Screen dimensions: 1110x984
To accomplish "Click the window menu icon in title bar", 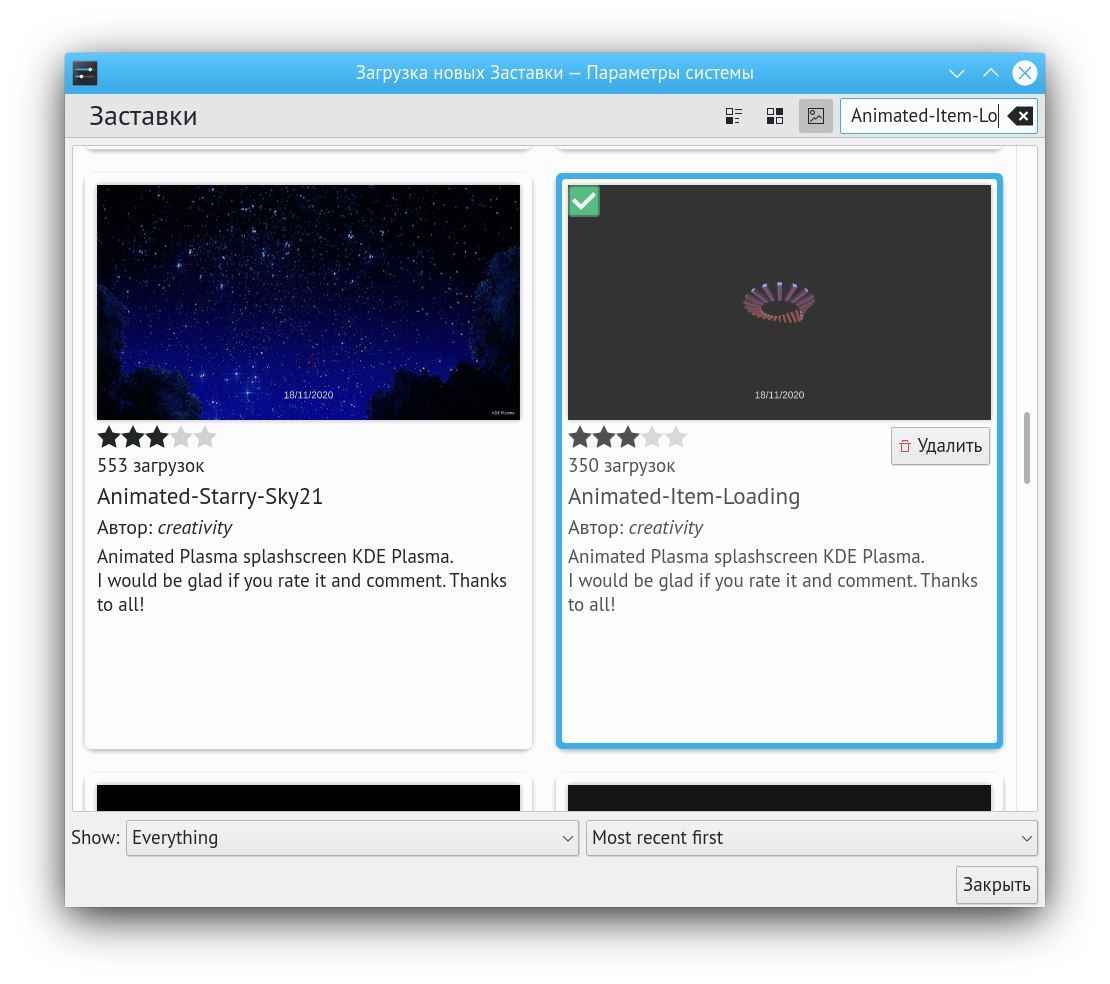I will (x=85, y=73).
